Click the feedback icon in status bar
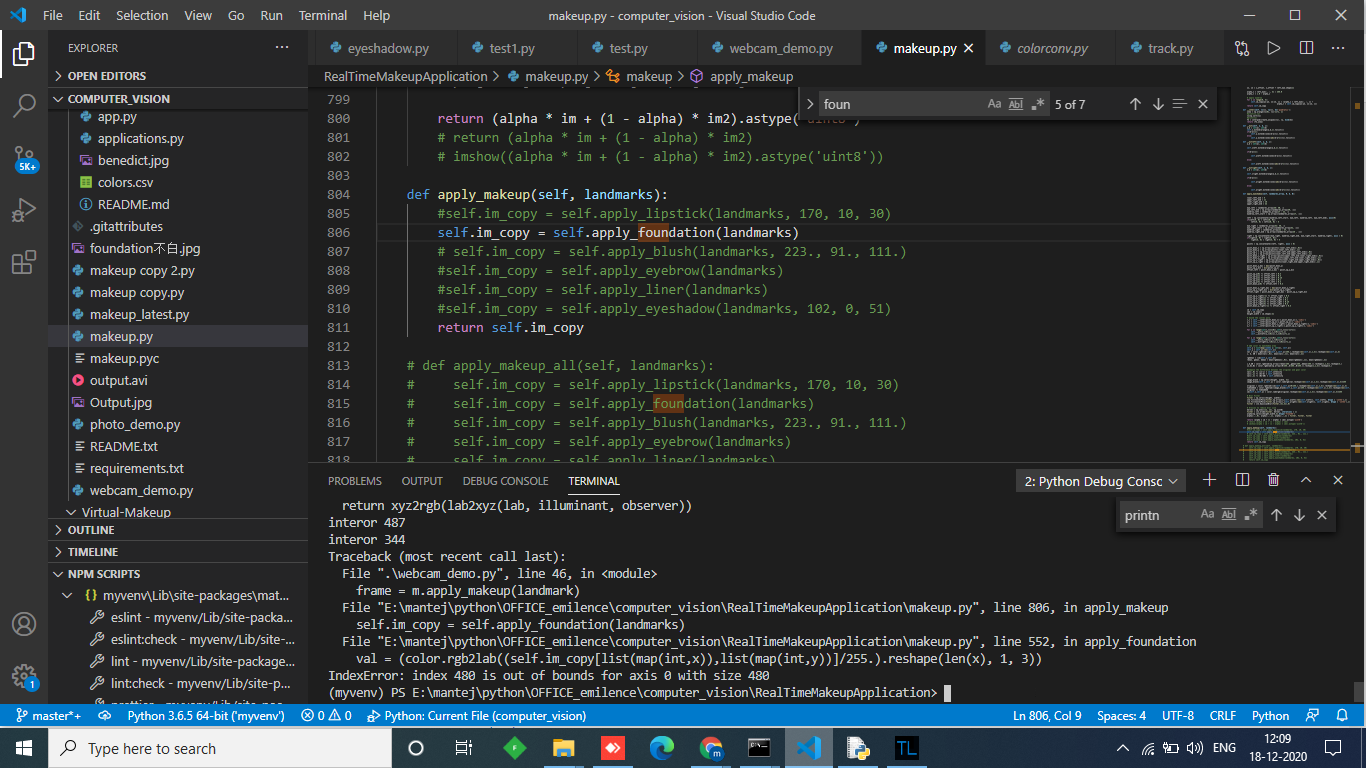1366x768 pixels. [x=1312, y=716]
